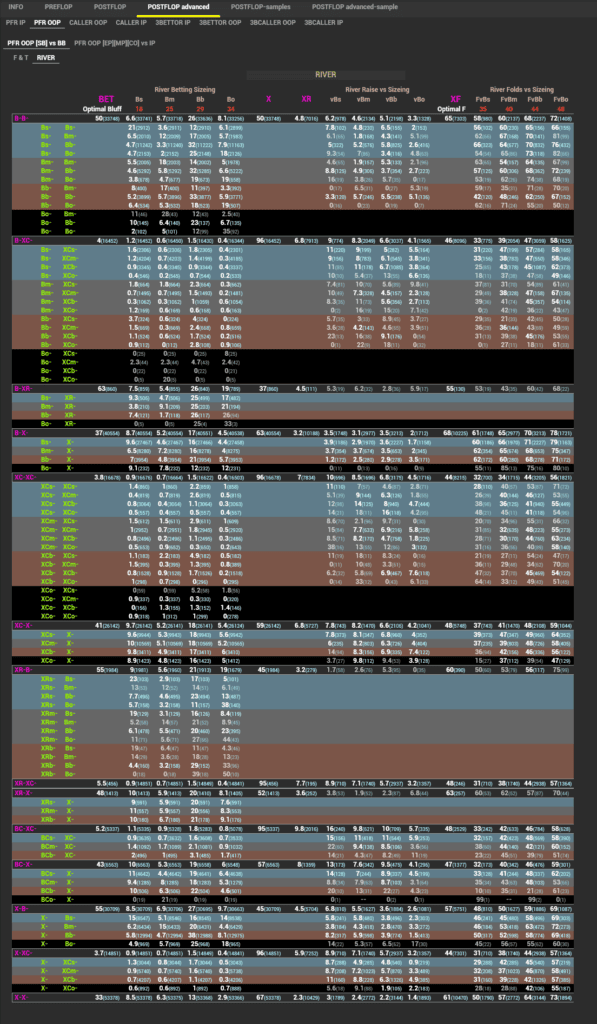Select the X-X- line row at bottom
The width and height of the screenshot is (597, 1024).
tap(21, 997)
